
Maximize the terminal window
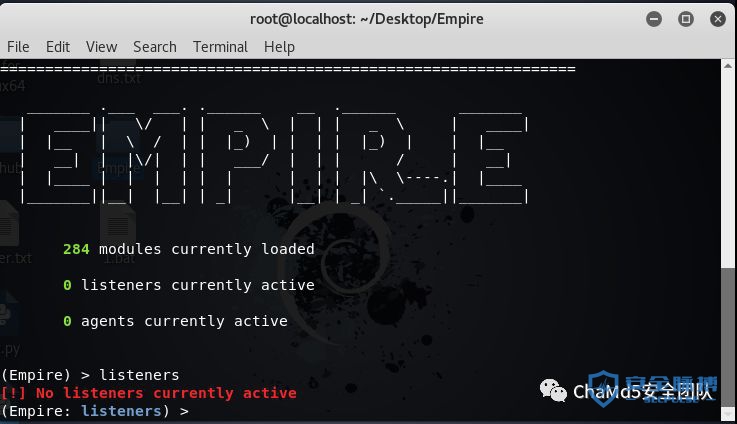coord(686,19)
